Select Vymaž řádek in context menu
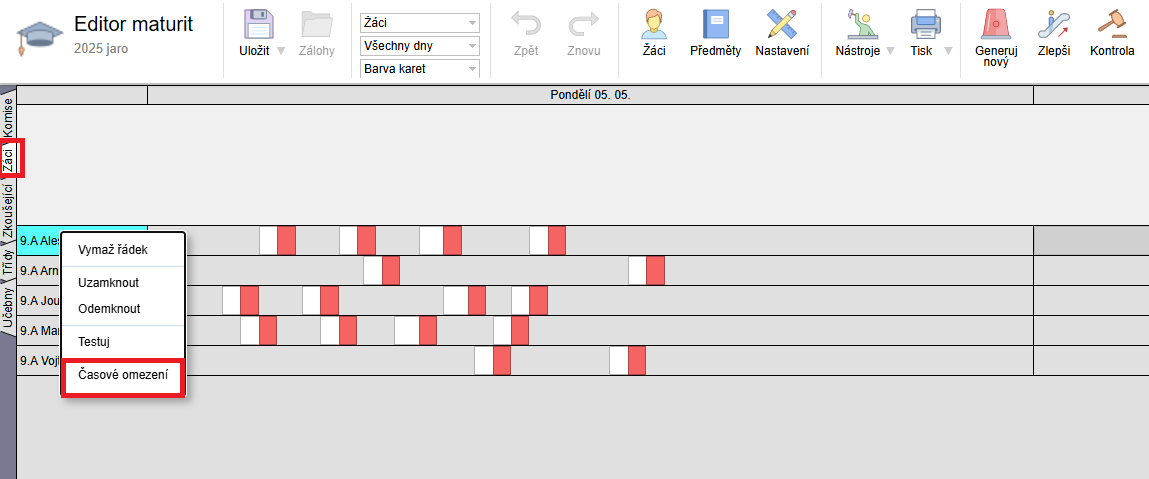The height and width of the screenshot is (479, 1149). click(113, 250)
